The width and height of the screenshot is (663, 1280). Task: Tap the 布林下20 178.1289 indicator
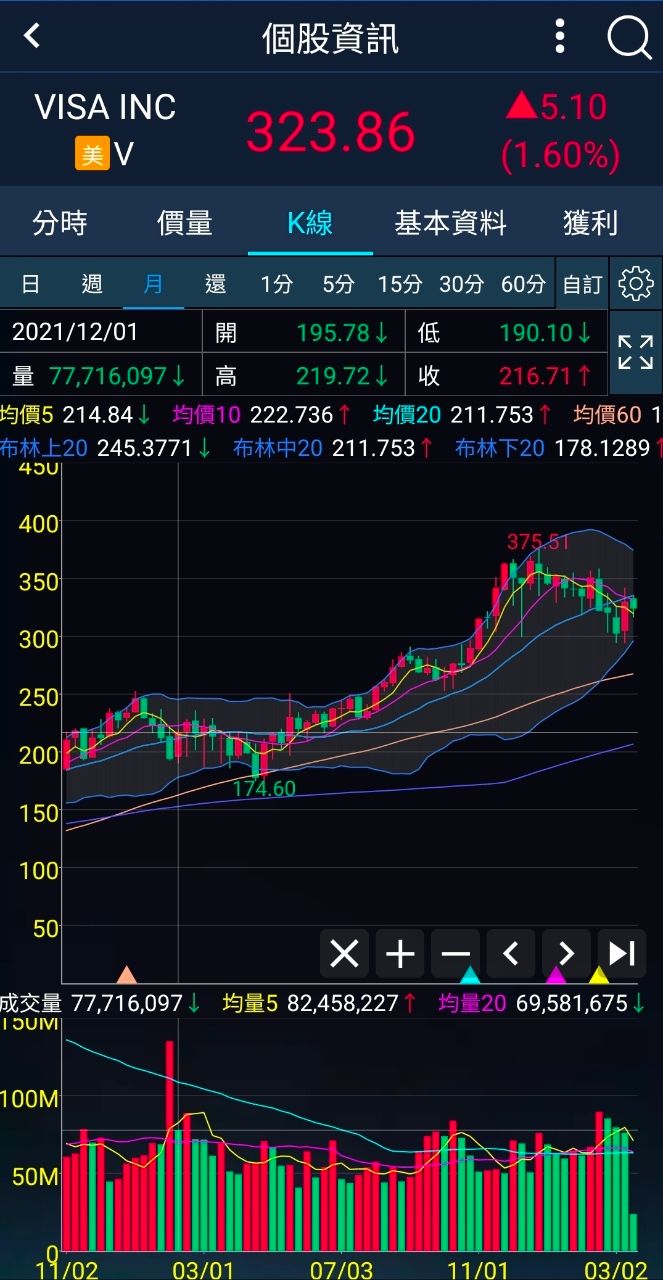tap(558, 448)
